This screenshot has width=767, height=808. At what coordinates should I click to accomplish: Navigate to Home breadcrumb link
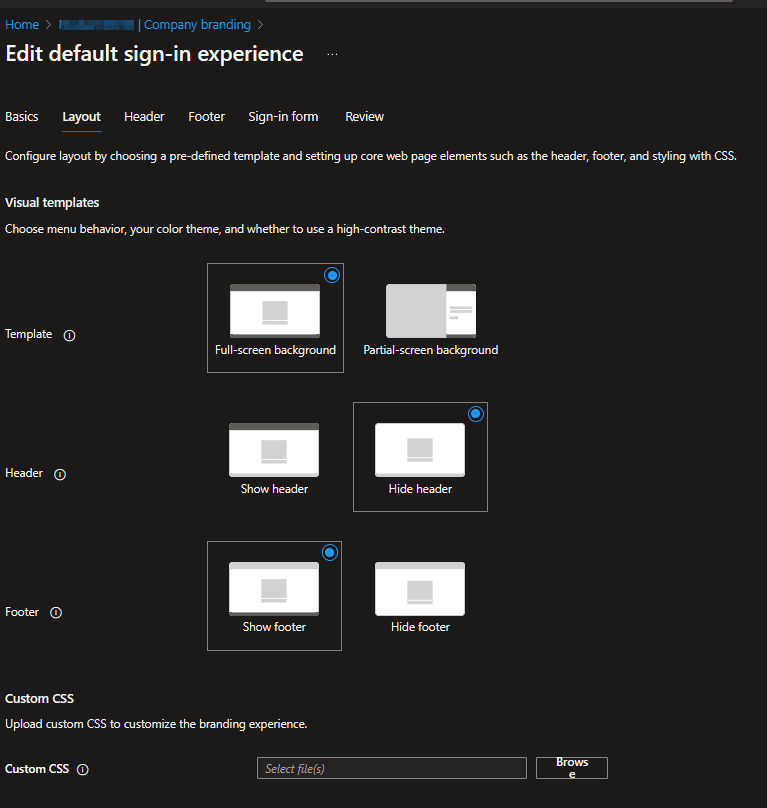(x=22, y=25)
